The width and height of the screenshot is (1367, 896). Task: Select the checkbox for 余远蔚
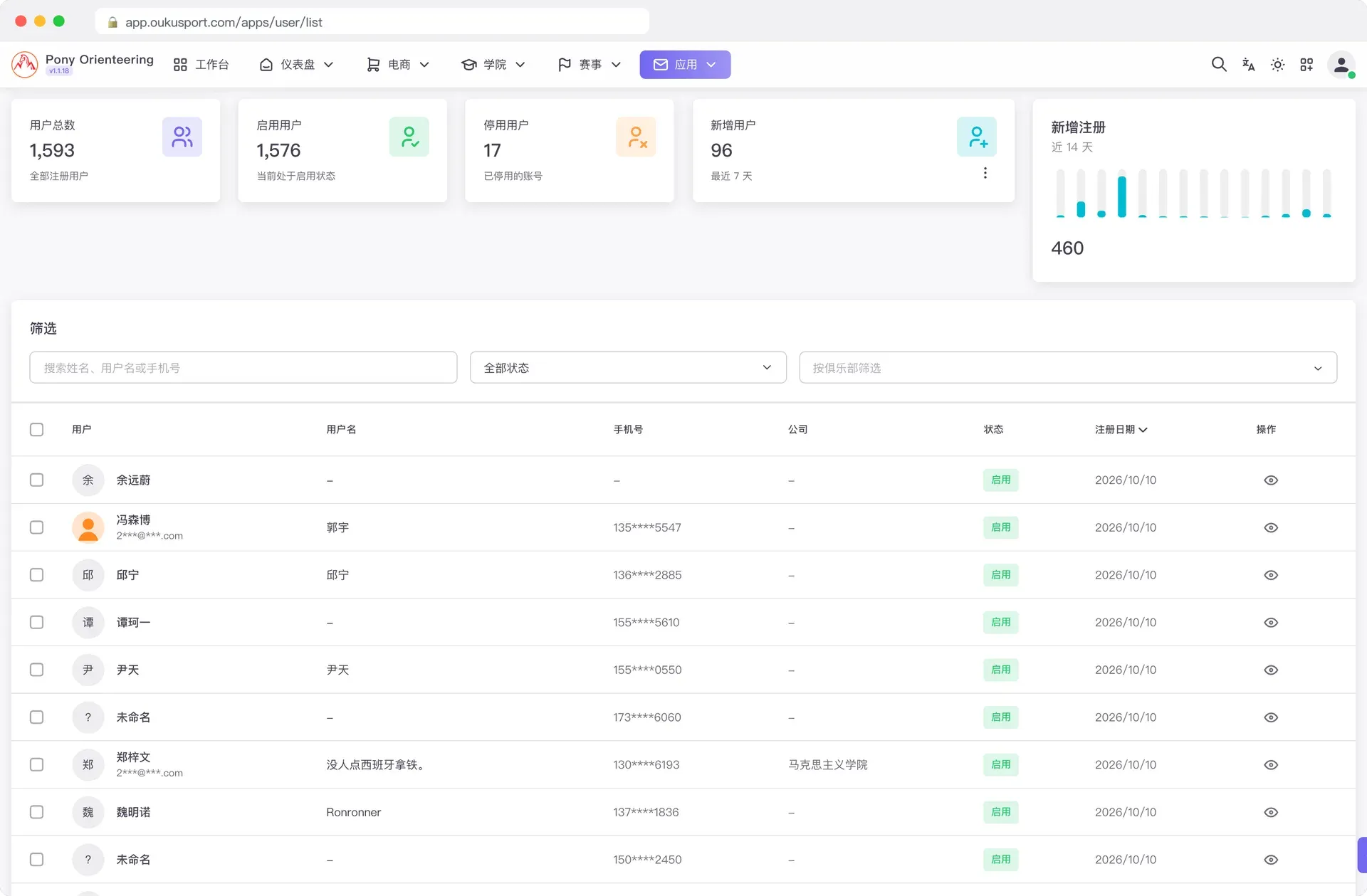[36, 480]
